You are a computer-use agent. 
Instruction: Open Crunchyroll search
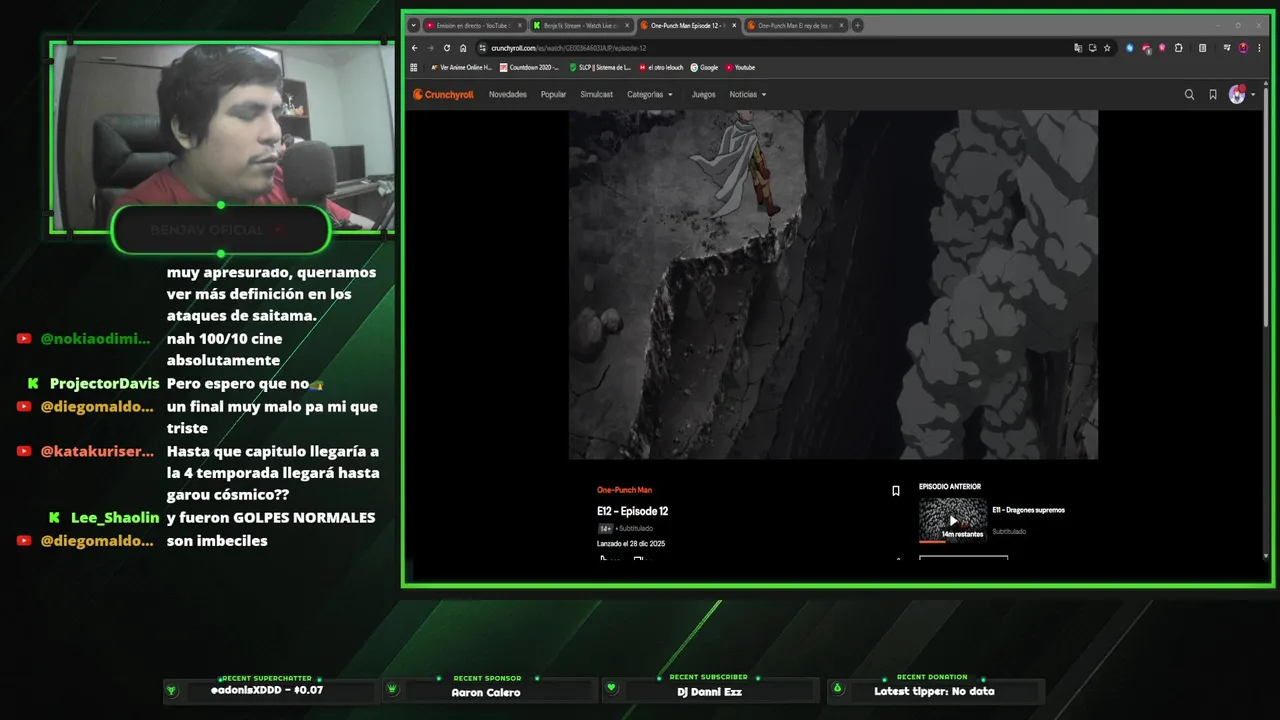point(1189,95)
